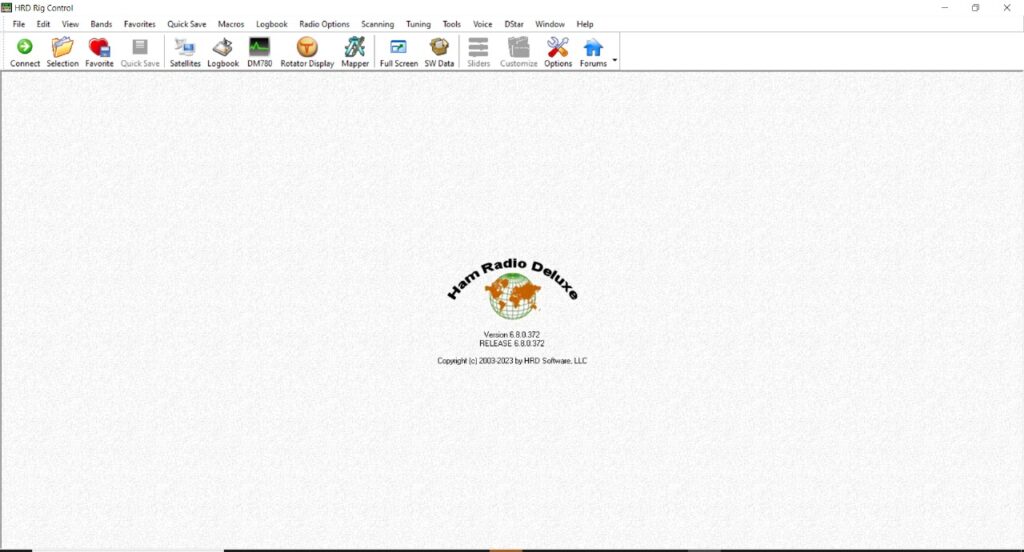Open the Radio Options menu

(x=324, y=24)
